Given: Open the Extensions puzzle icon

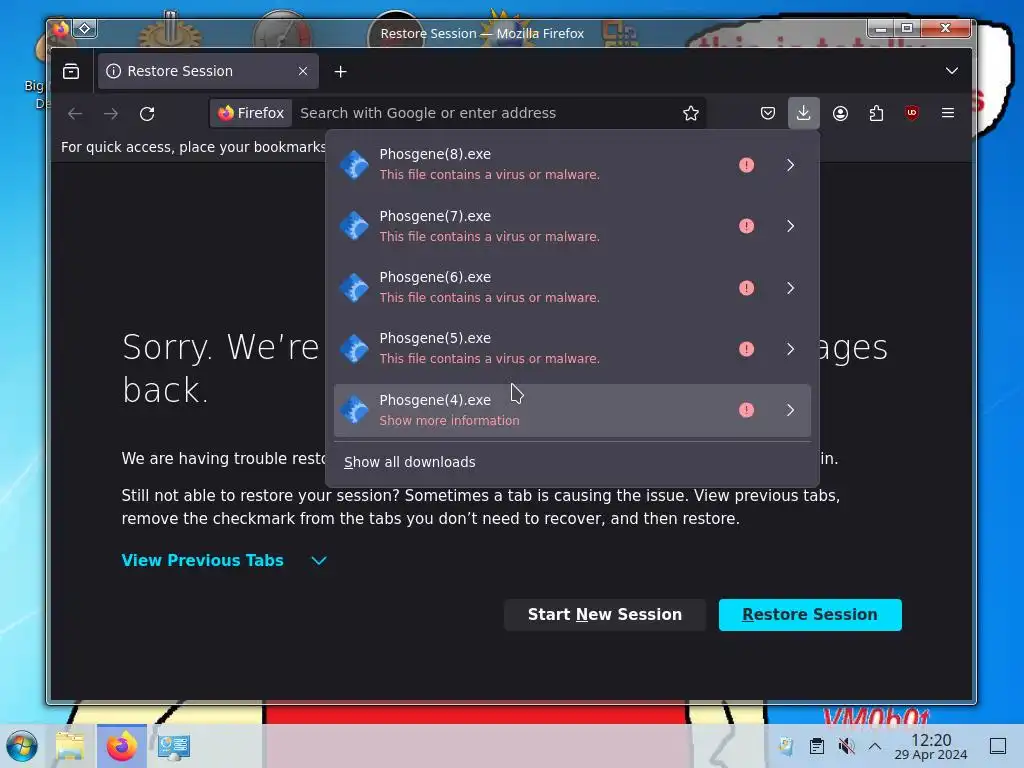Looking at the screenshot, I should click(876, 113).
